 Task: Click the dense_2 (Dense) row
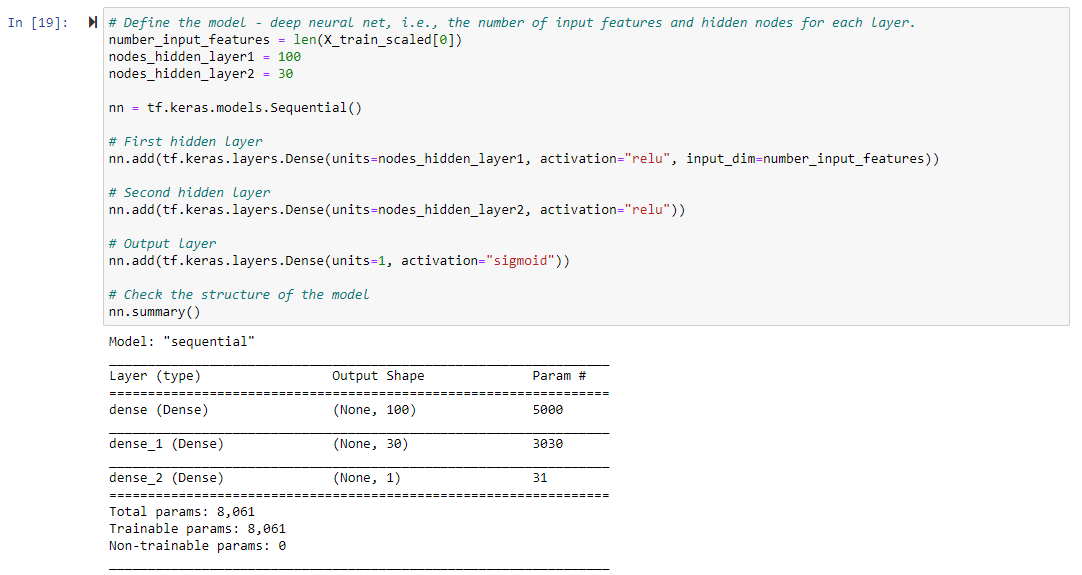point(359,478)
